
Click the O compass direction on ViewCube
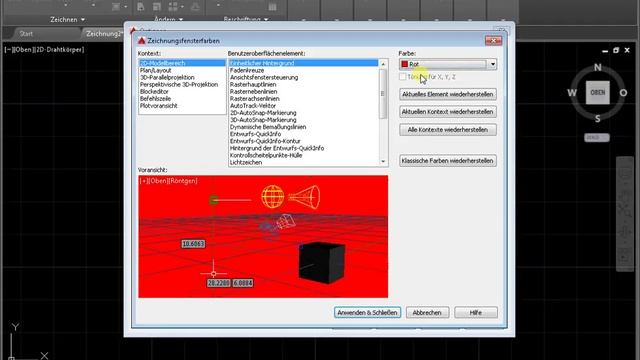623,93
